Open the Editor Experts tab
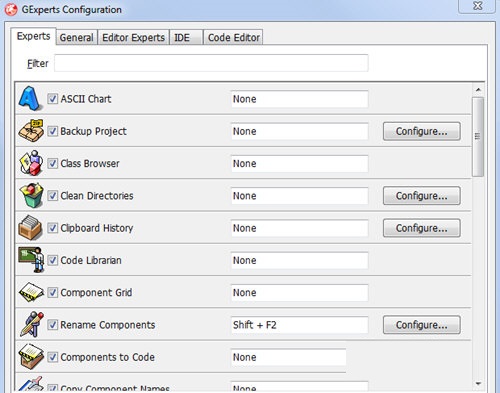500x393 pixels. [133, 37]
